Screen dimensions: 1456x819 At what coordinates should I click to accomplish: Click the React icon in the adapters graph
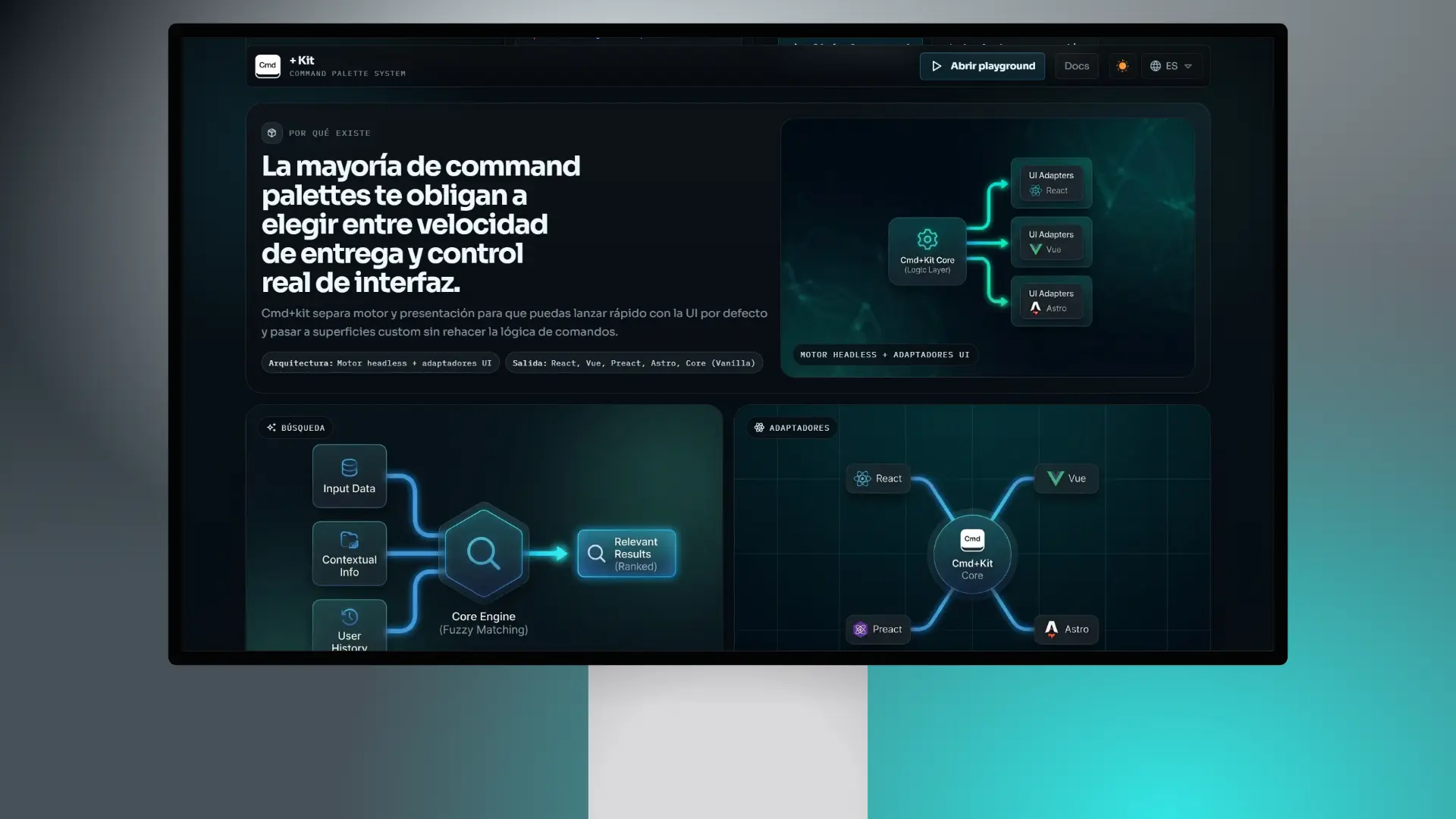862,479
